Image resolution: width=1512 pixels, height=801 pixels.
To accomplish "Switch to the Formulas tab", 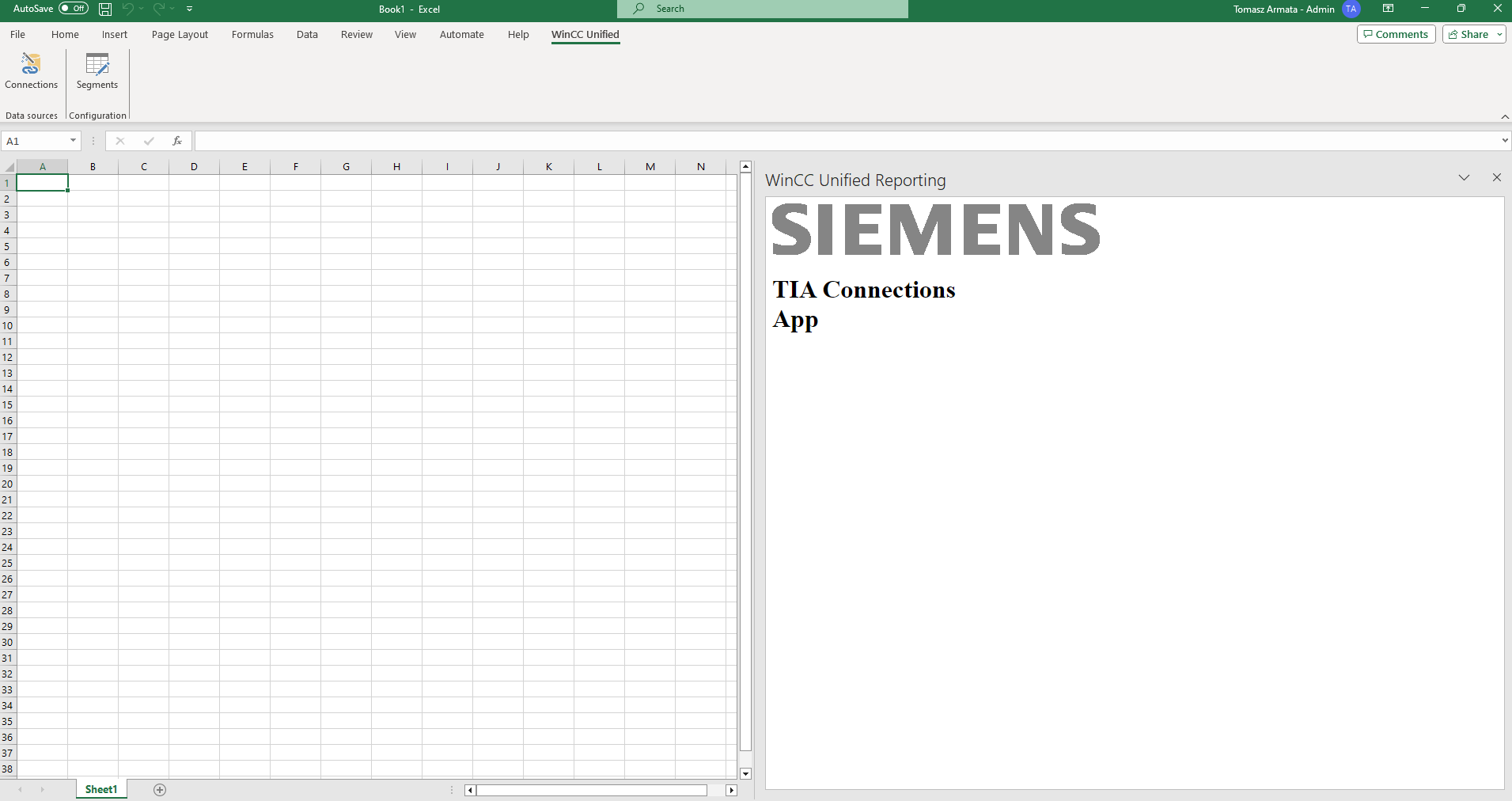I will (x=252, y=35).
